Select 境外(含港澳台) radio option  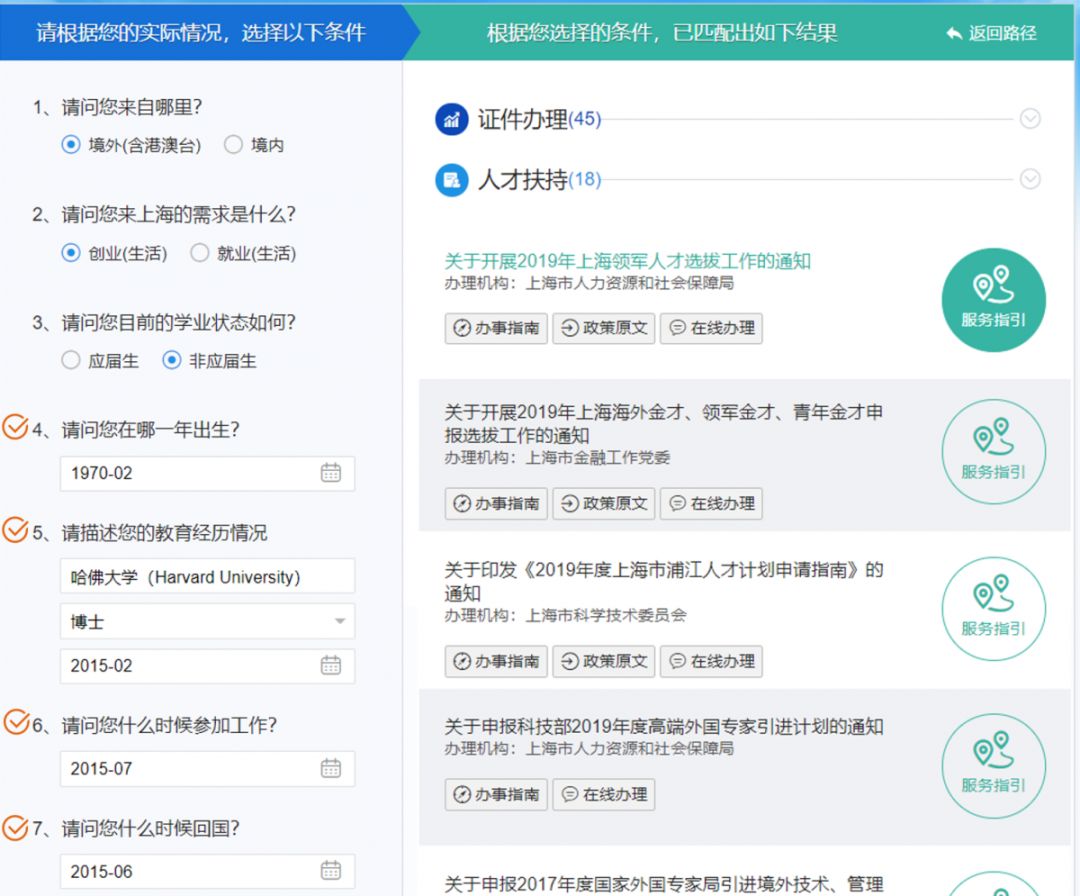(71, 145)
